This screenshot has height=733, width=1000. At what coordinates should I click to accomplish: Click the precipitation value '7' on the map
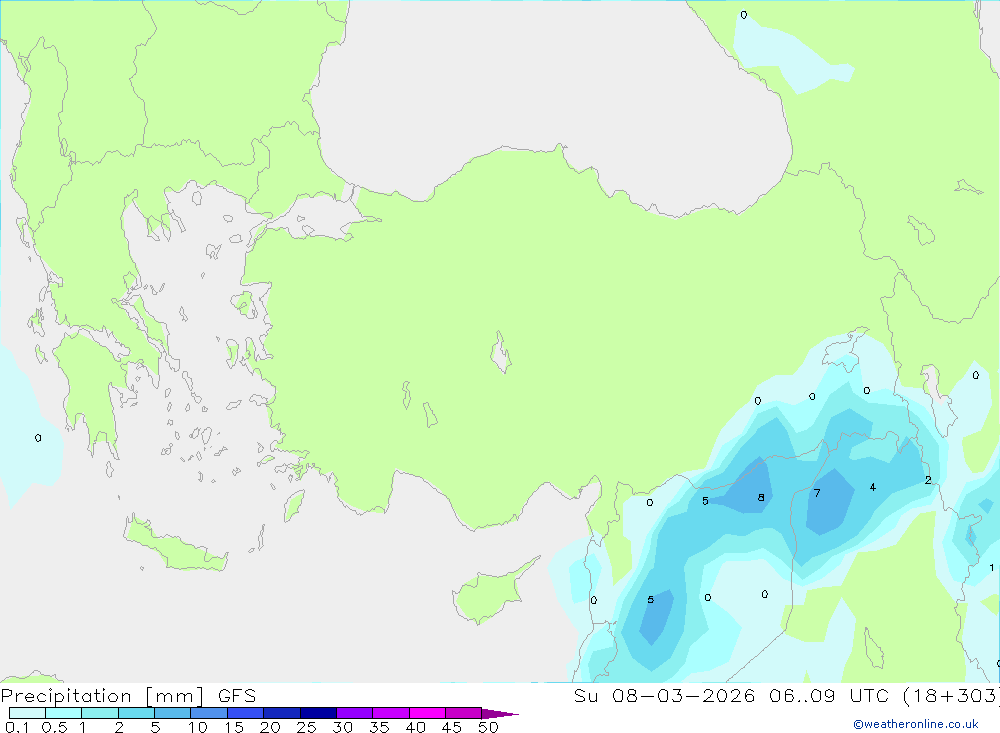(817, 493)
